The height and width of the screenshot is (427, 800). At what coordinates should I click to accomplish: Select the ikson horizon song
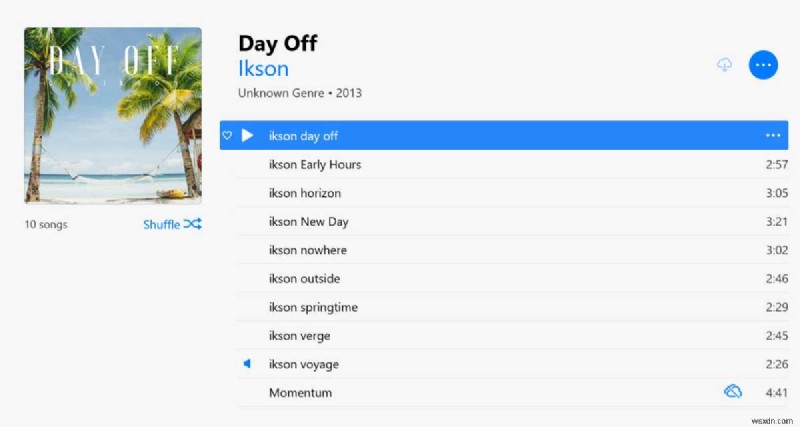click(x=305, y=193)
